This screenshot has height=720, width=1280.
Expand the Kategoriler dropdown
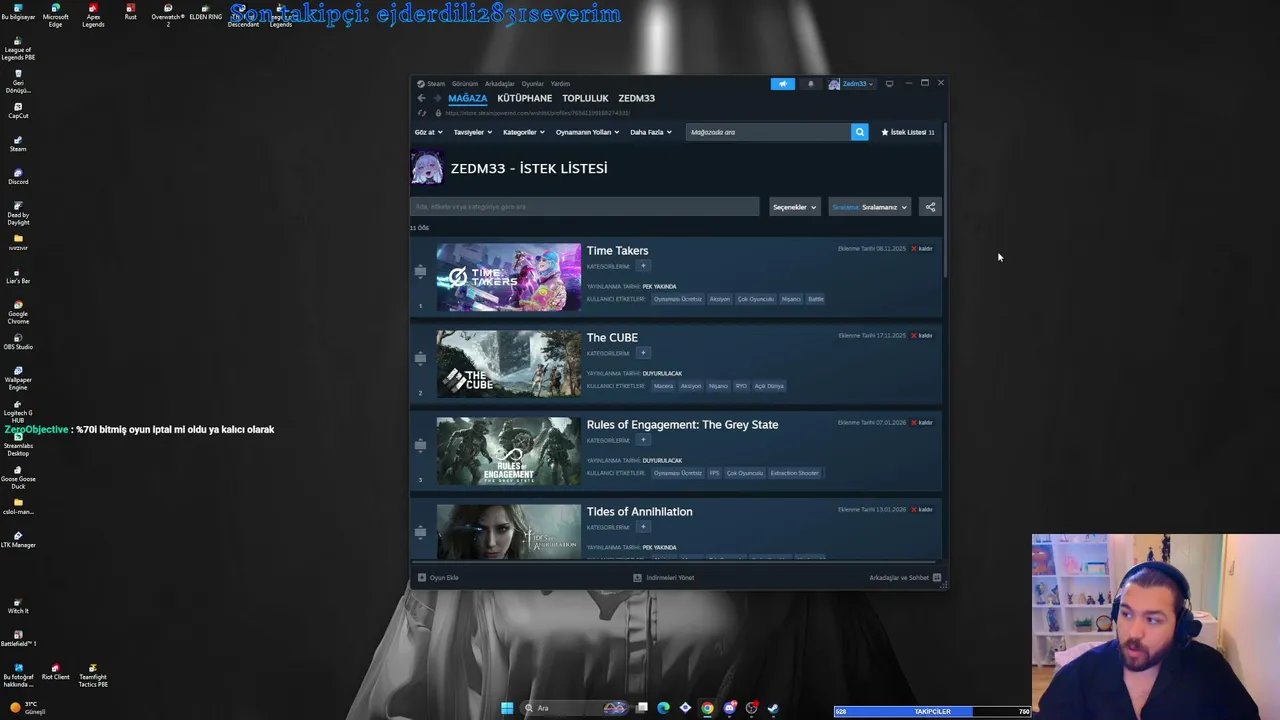[524, 132]
